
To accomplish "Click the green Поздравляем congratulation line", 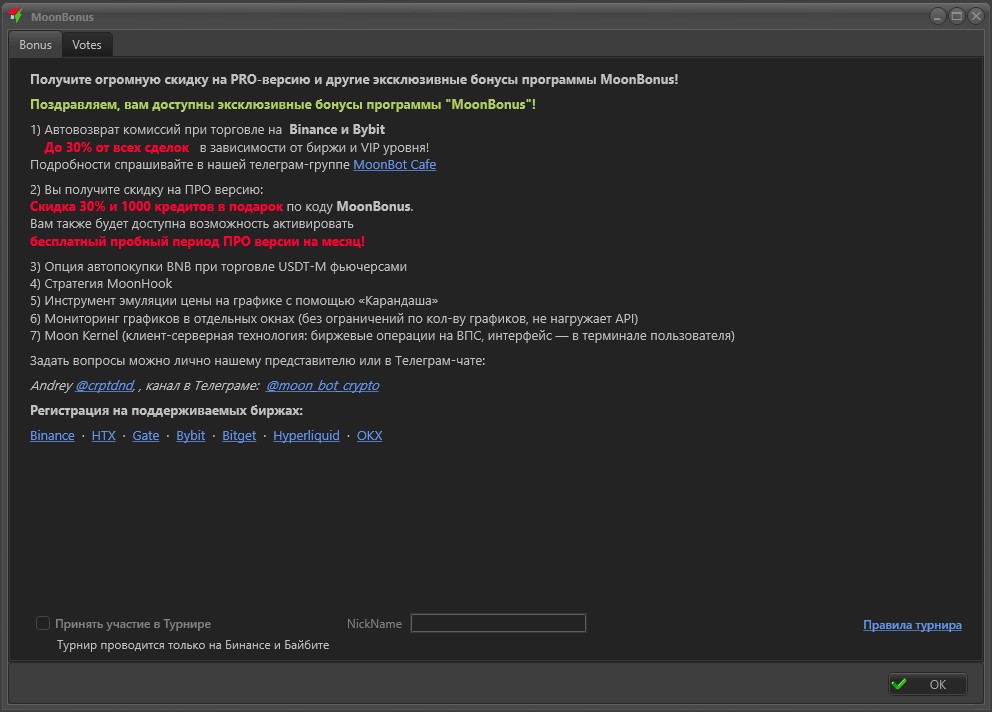I will tap(283, 104).
